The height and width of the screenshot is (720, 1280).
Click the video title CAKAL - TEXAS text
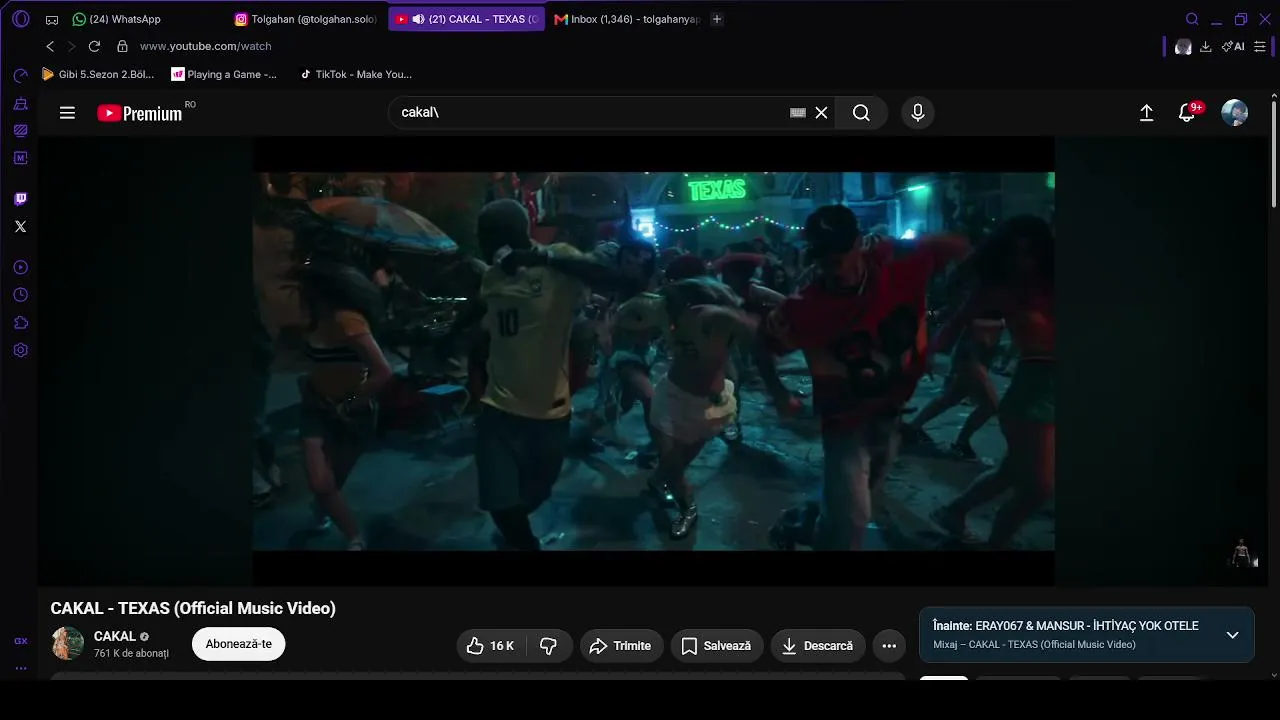(x=193, y=608)
